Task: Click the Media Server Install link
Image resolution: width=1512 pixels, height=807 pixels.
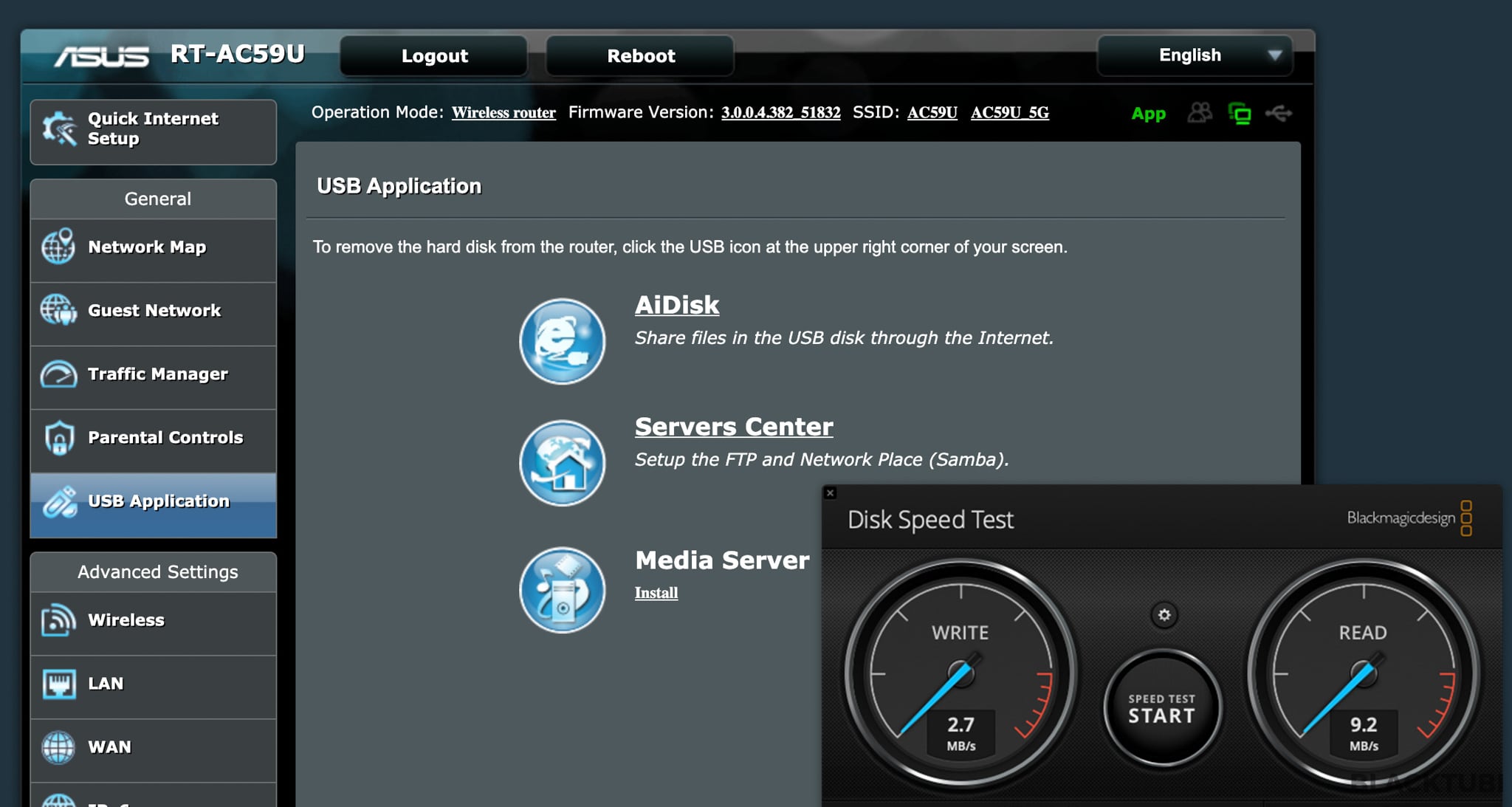Action: coord(656,593)
